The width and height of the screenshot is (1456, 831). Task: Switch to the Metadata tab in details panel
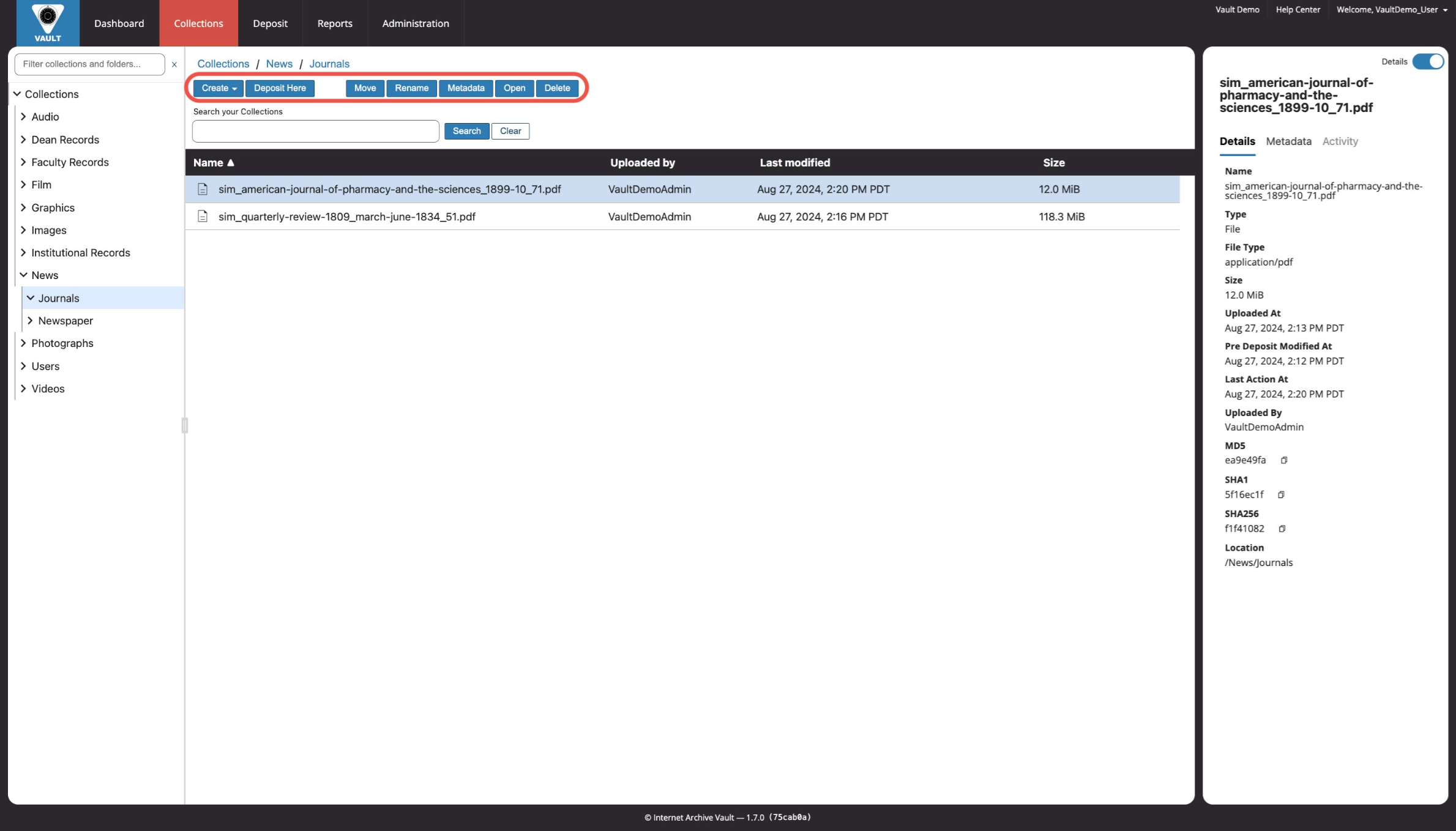tap(1288, 141)
